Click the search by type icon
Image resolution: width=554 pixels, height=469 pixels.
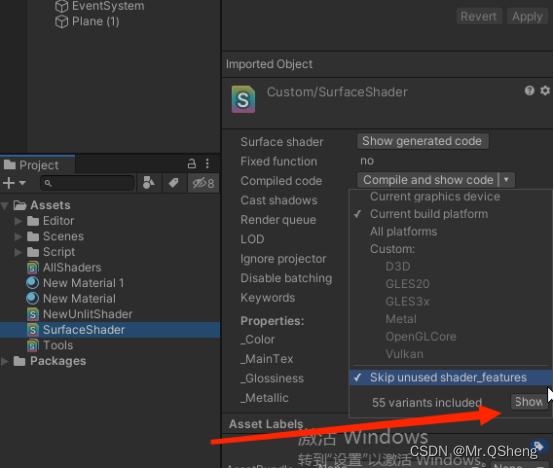pyautogui.click(x=149, y=183)
